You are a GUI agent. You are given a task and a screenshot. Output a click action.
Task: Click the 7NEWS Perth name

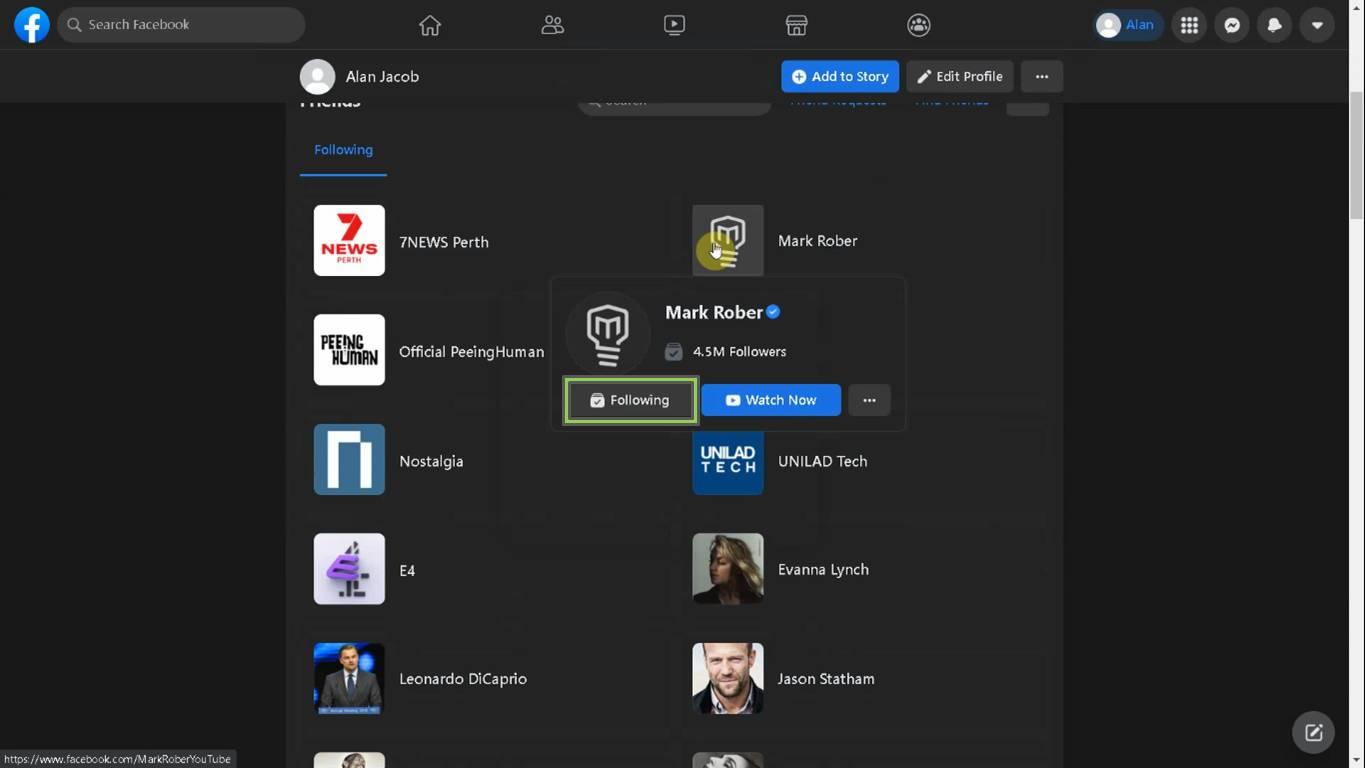444,242
